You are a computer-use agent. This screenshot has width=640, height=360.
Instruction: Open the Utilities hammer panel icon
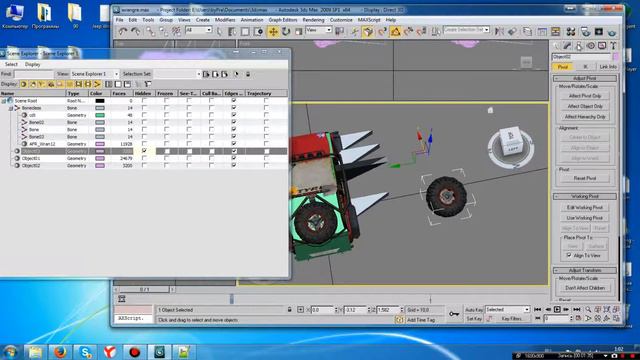click(x=613, y=46)
